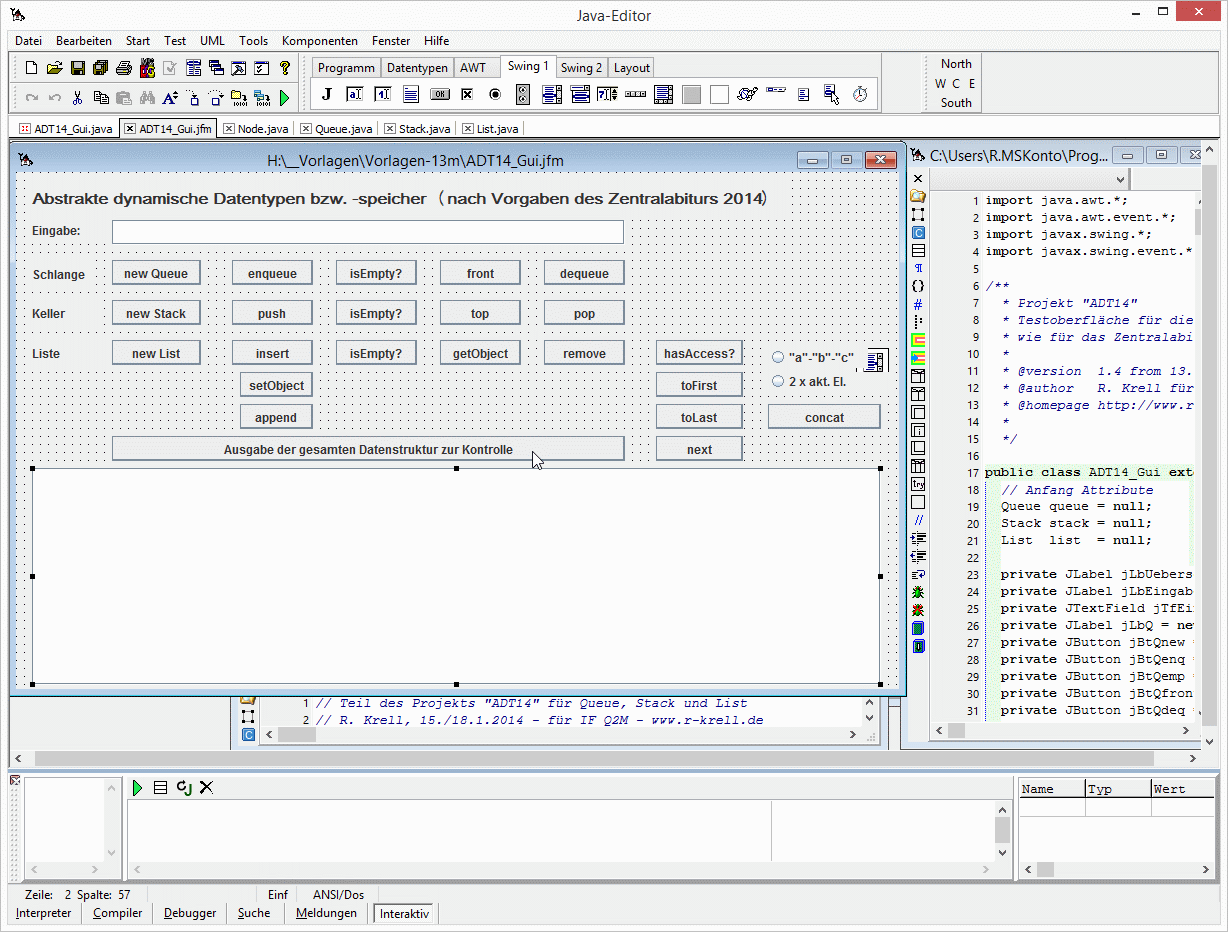Image resolution: width=1228 pixels, height=932 pixels.
Task: Select the JLabel 'J' component icon
Action: tap(326, 94)
